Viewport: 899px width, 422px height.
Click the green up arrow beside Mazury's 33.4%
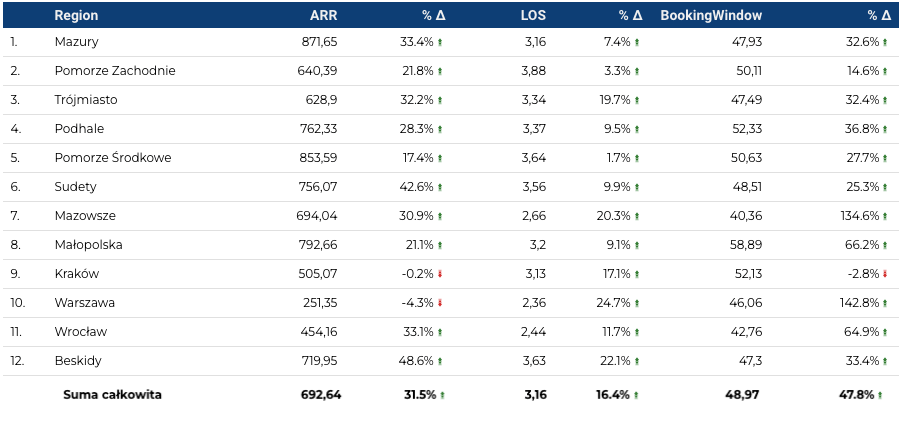(x=440, y=42)
